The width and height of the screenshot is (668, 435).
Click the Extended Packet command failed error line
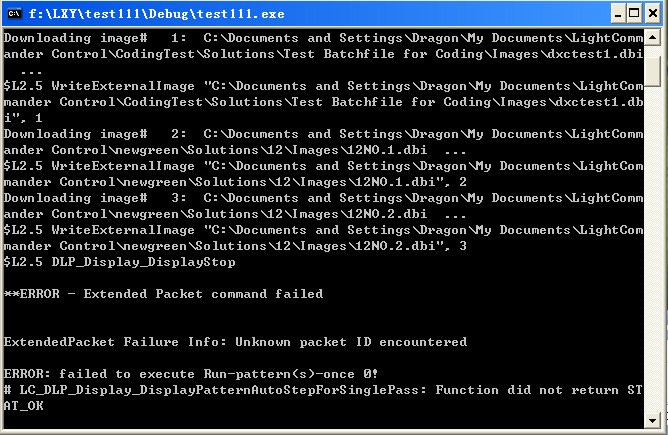tap(163, 294)
